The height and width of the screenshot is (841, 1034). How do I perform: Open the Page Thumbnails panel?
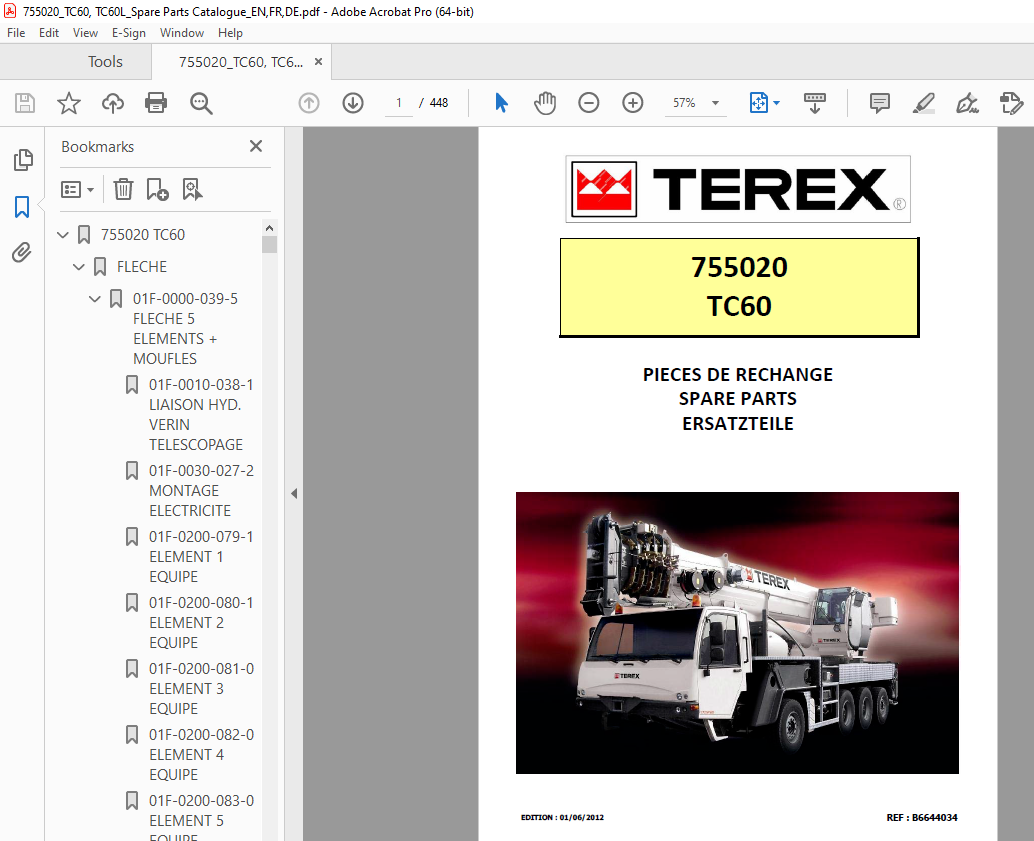22,160
